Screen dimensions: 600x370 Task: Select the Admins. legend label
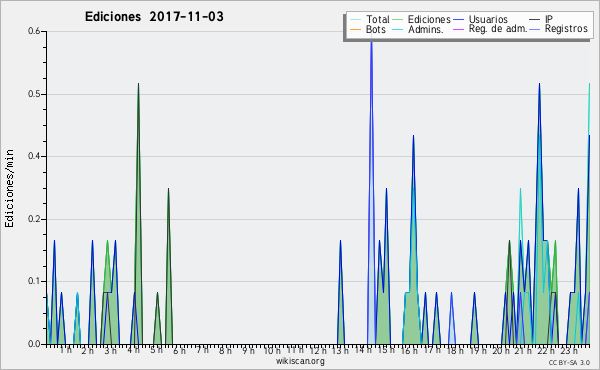tap(426, 29)
